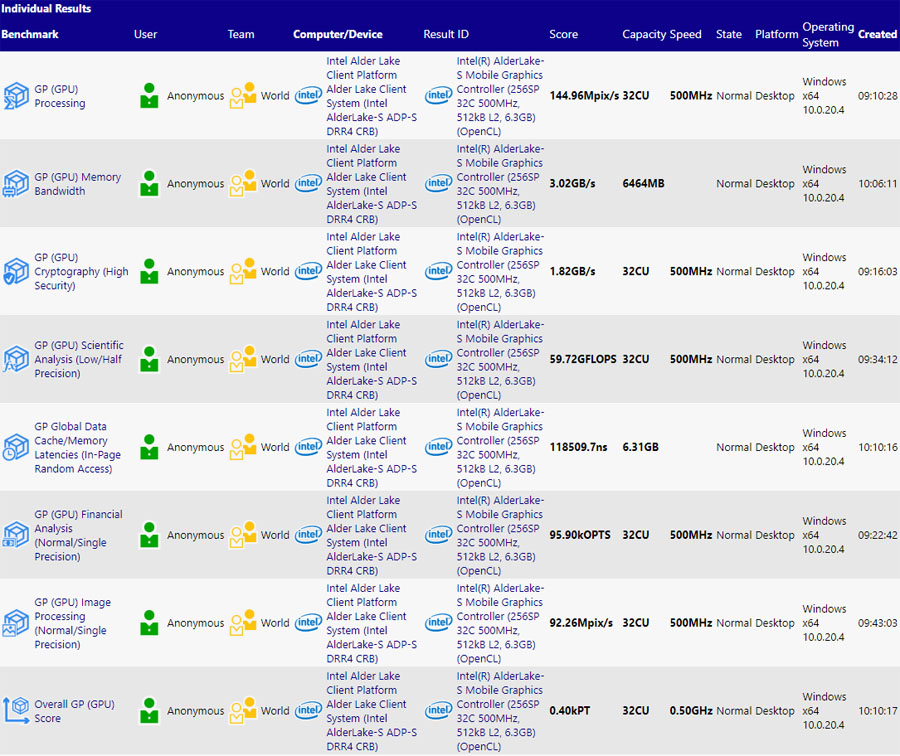Click the Financial Analysis benchmark icon
The height and width of the screenshot is (756, 900).
[x=15, y=535]
